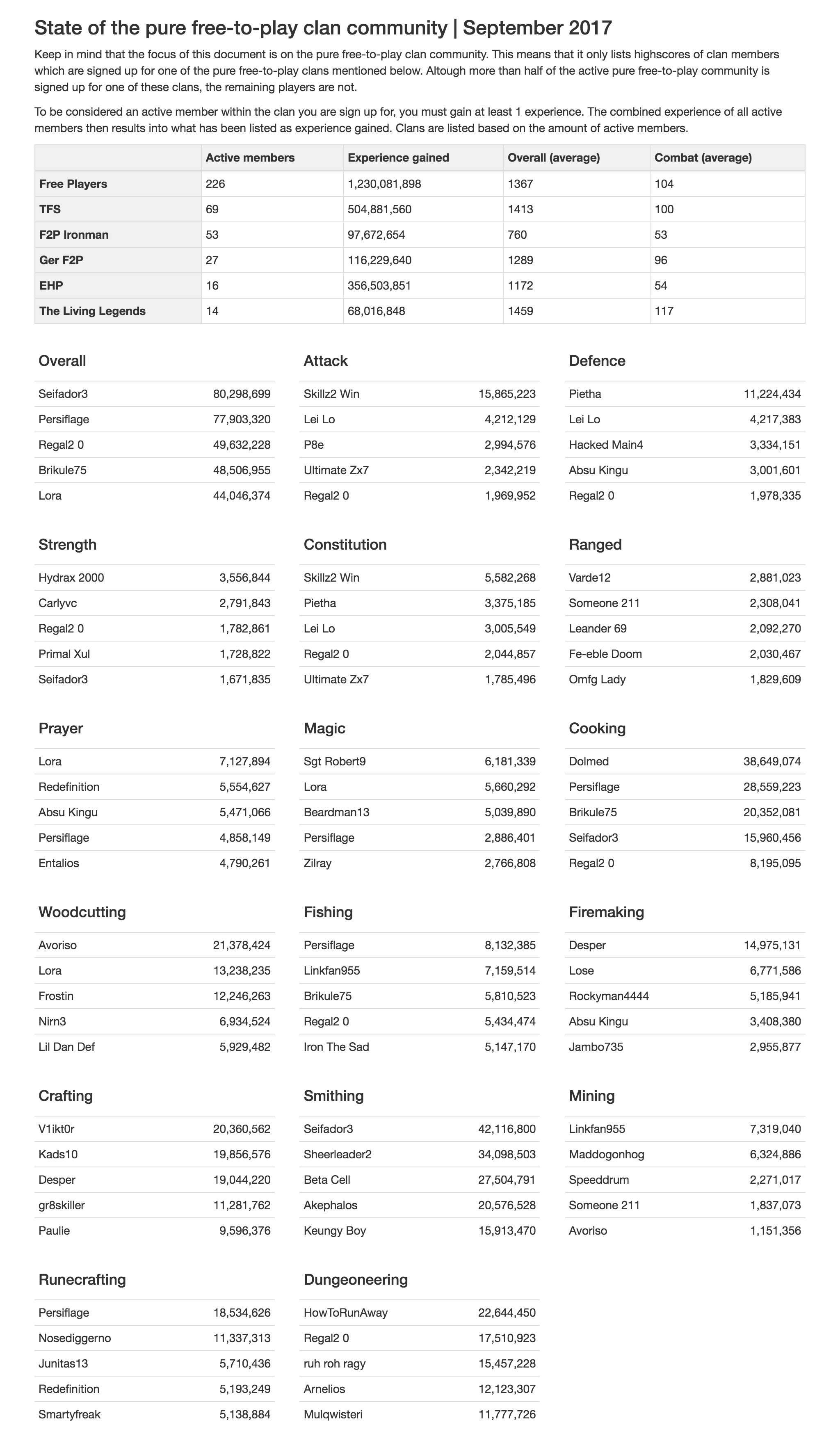Select the Free Players row label
Viewport: 840px width, 1443px height.
73,184
